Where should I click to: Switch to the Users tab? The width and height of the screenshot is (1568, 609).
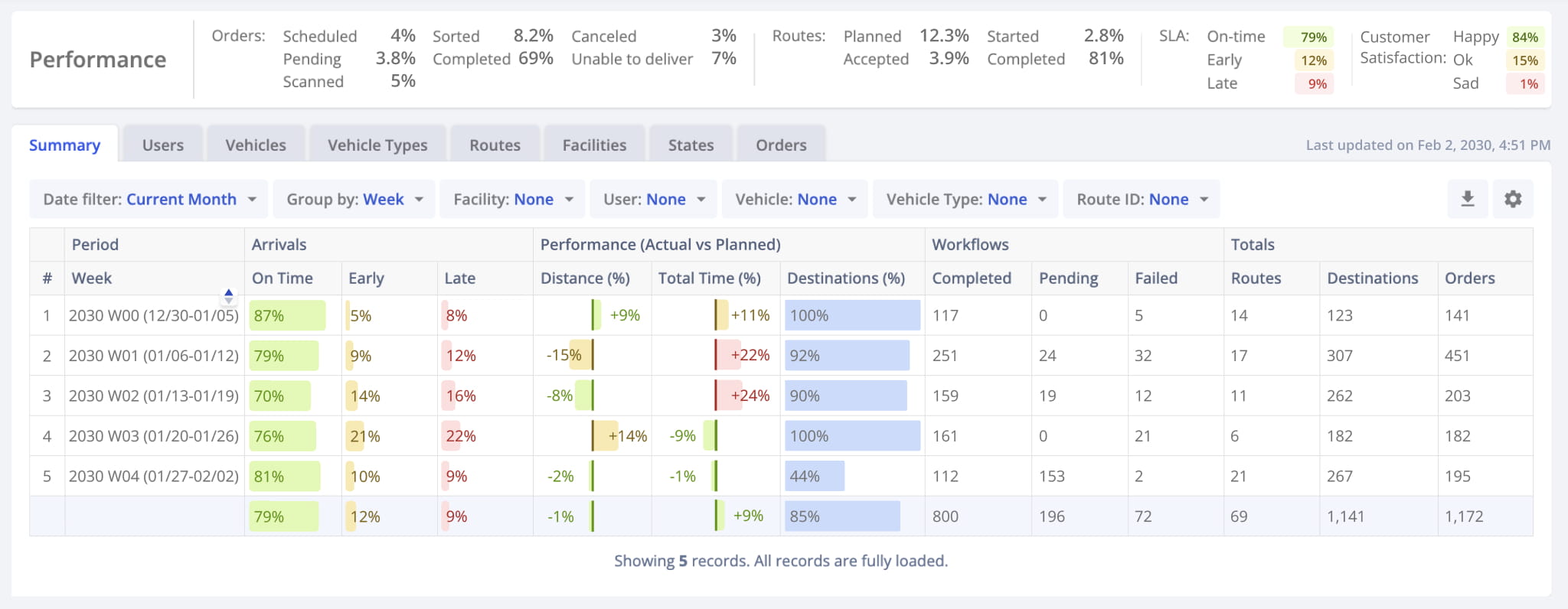162,145
